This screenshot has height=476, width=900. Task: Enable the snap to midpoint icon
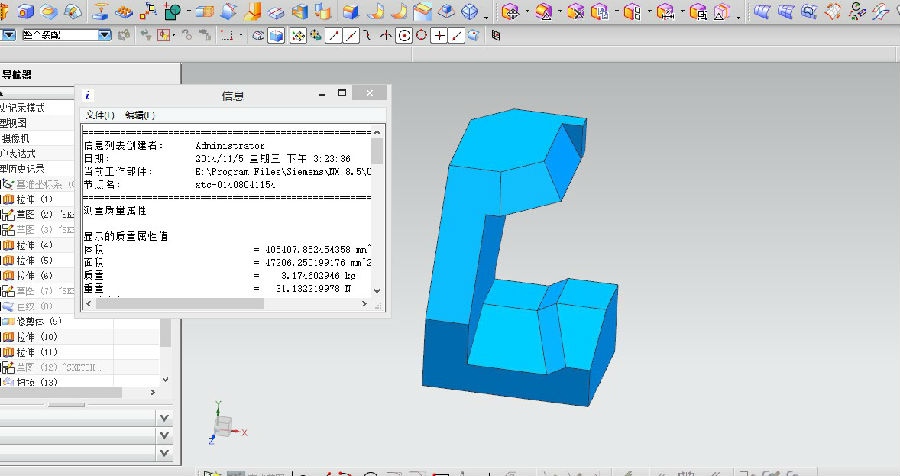pyautogui.click(x=352, y=35)
